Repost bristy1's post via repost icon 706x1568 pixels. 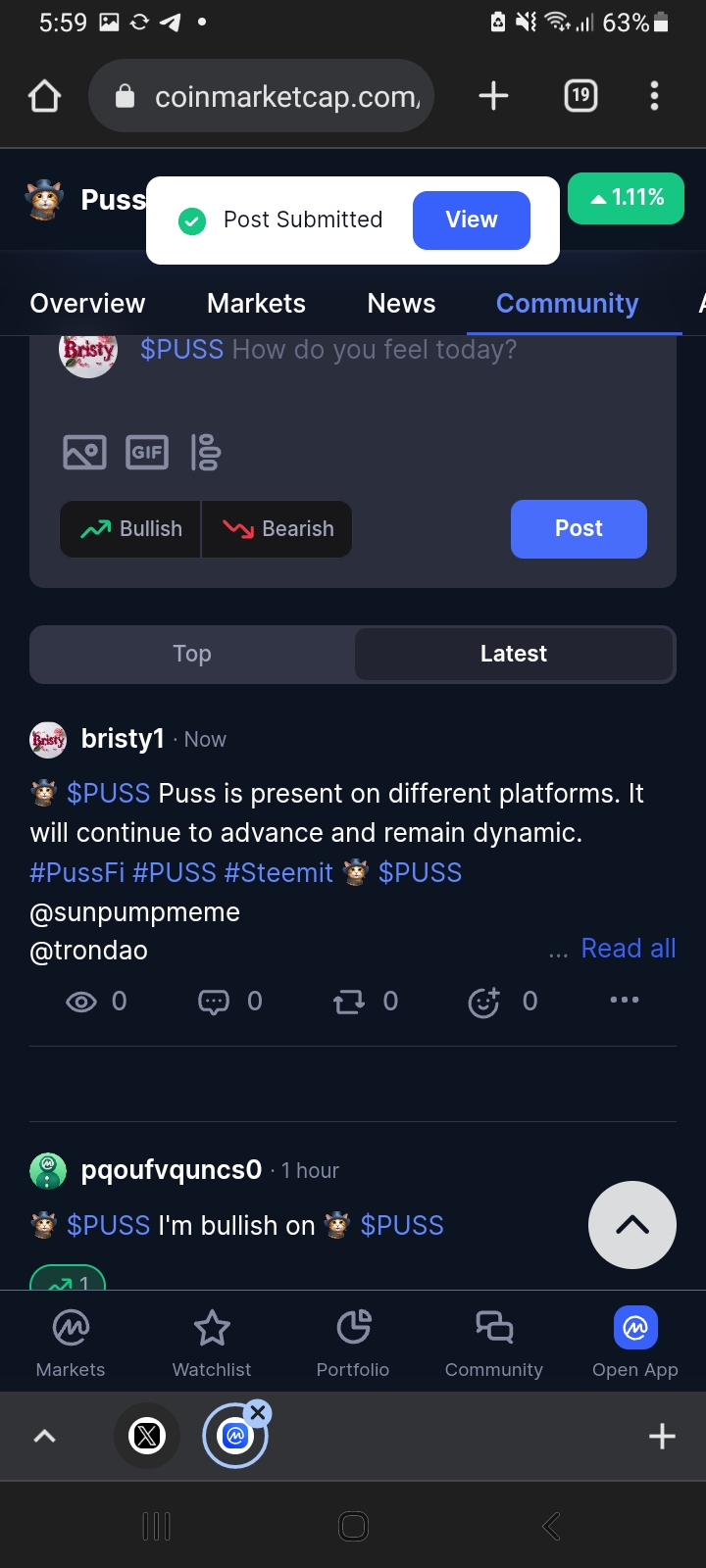coord(349,1001)
